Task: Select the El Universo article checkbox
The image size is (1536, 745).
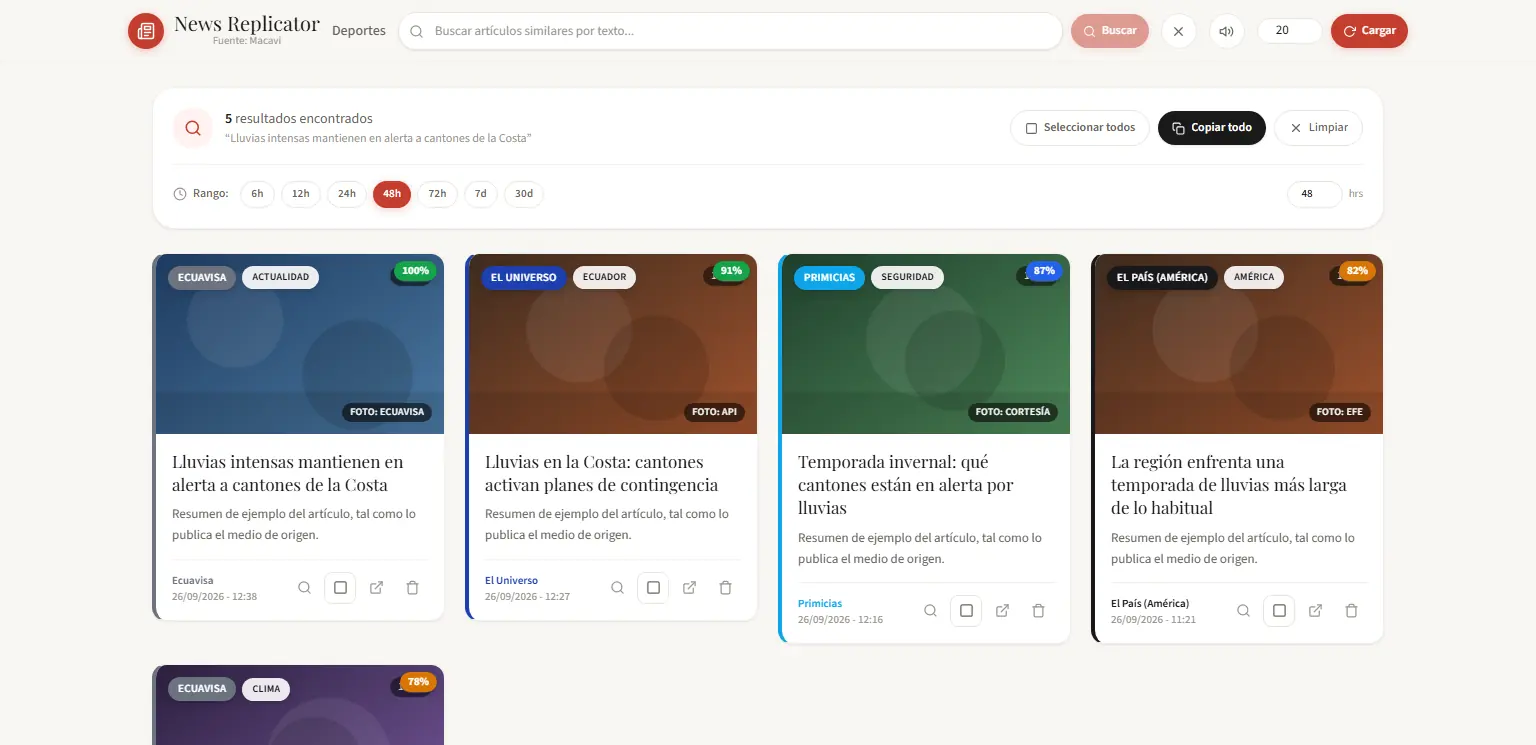Action: 653,588
